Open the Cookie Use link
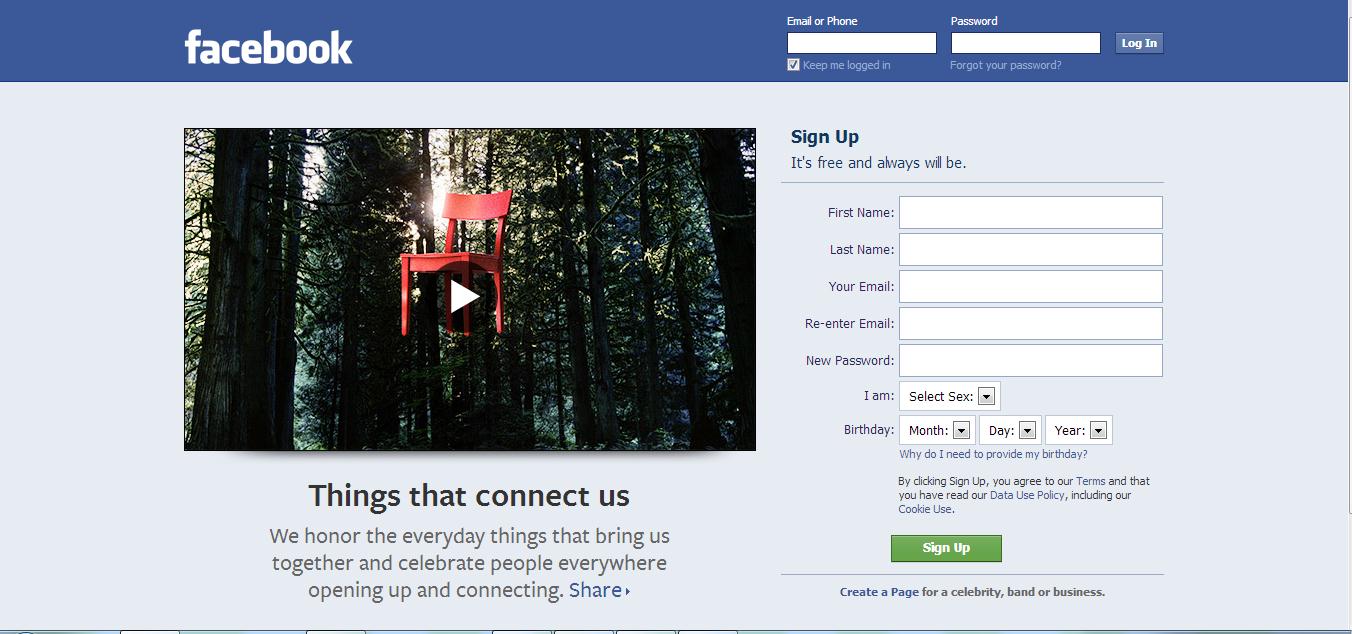Viewport: 1352px width, 634px height. (925, 509)
